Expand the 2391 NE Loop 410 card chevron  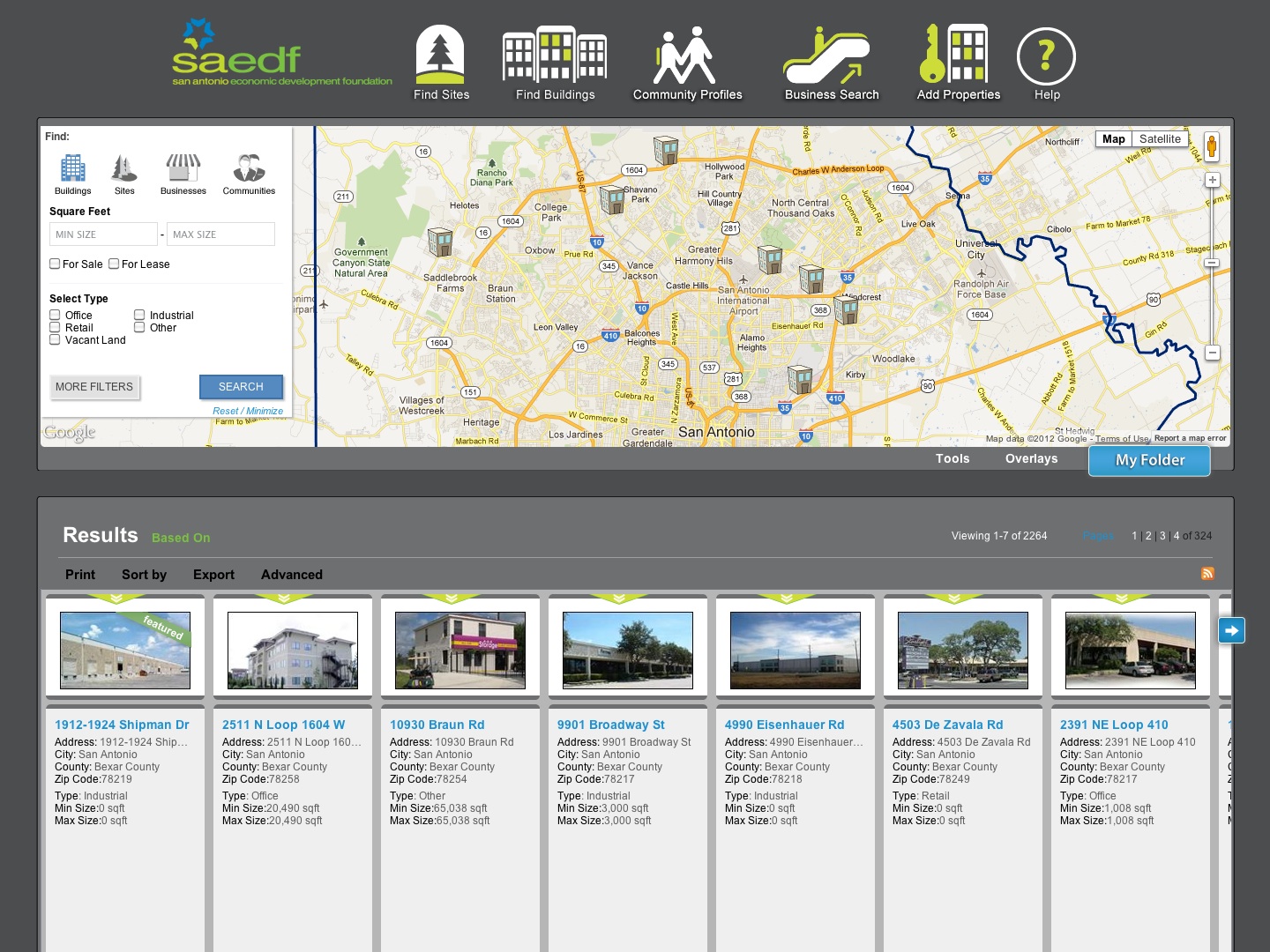point(1122,599)
